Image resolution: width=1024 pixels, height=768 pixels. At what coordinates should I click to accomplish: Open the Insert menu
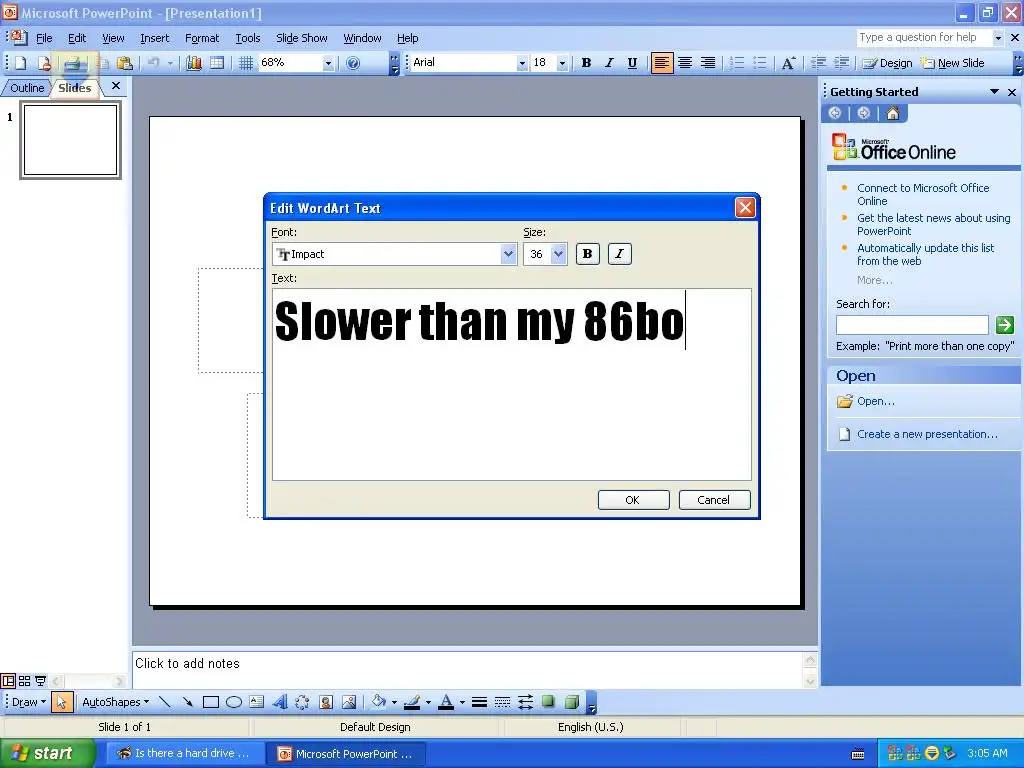(155, 39)
